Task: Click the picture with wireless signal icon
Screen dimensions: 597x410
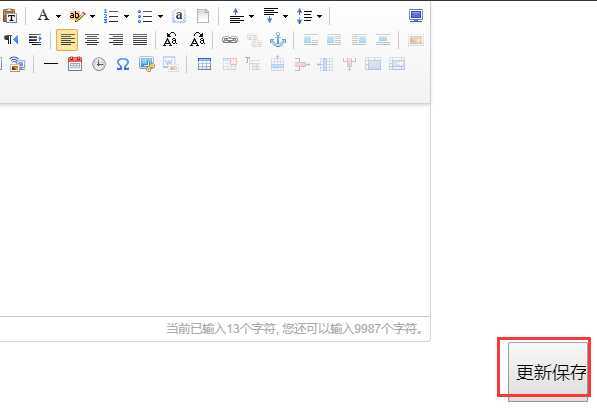Action: [17, 64]
